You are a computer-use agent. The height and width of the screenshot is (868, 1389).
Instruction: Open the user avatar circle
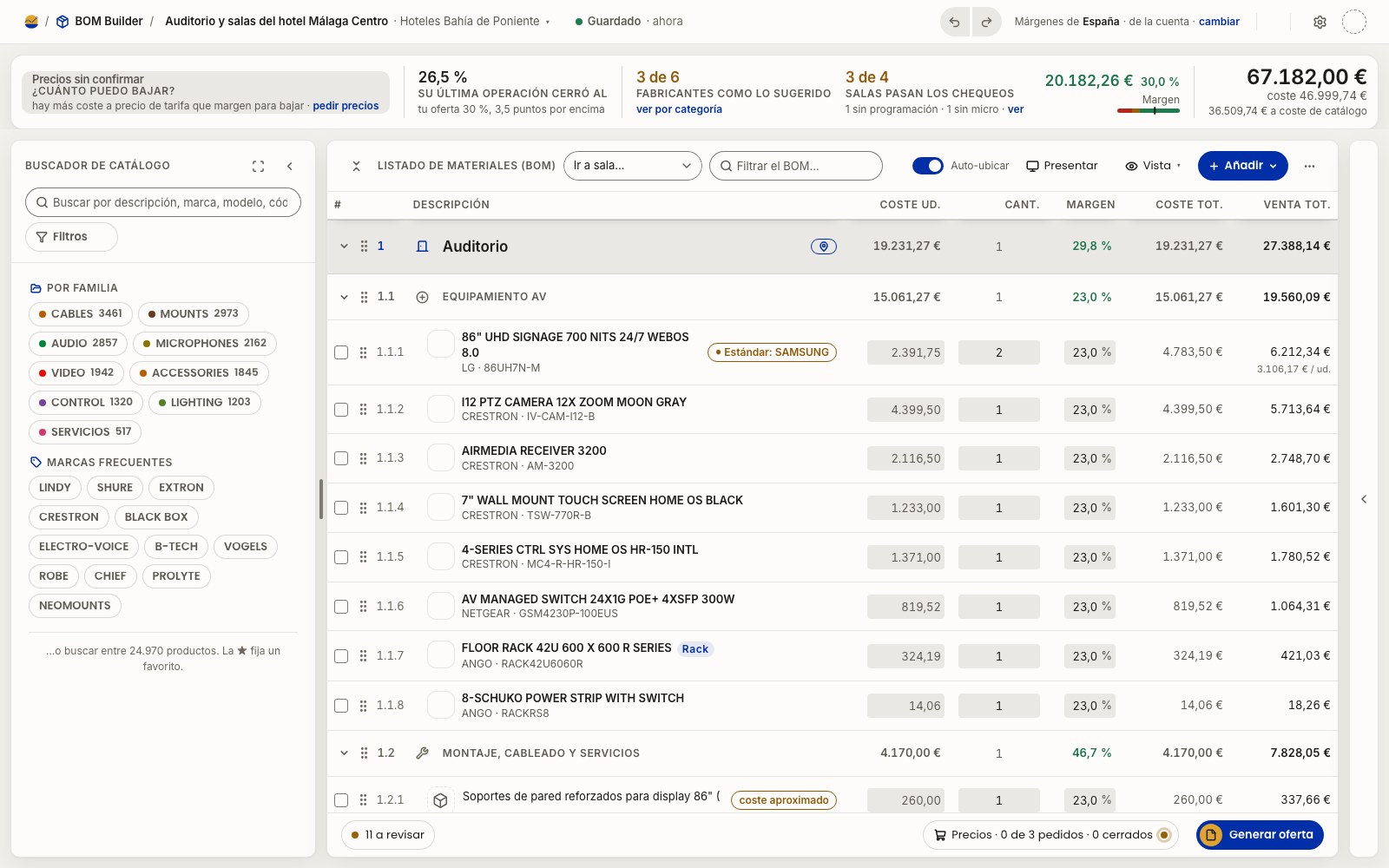coord(1354,22)
